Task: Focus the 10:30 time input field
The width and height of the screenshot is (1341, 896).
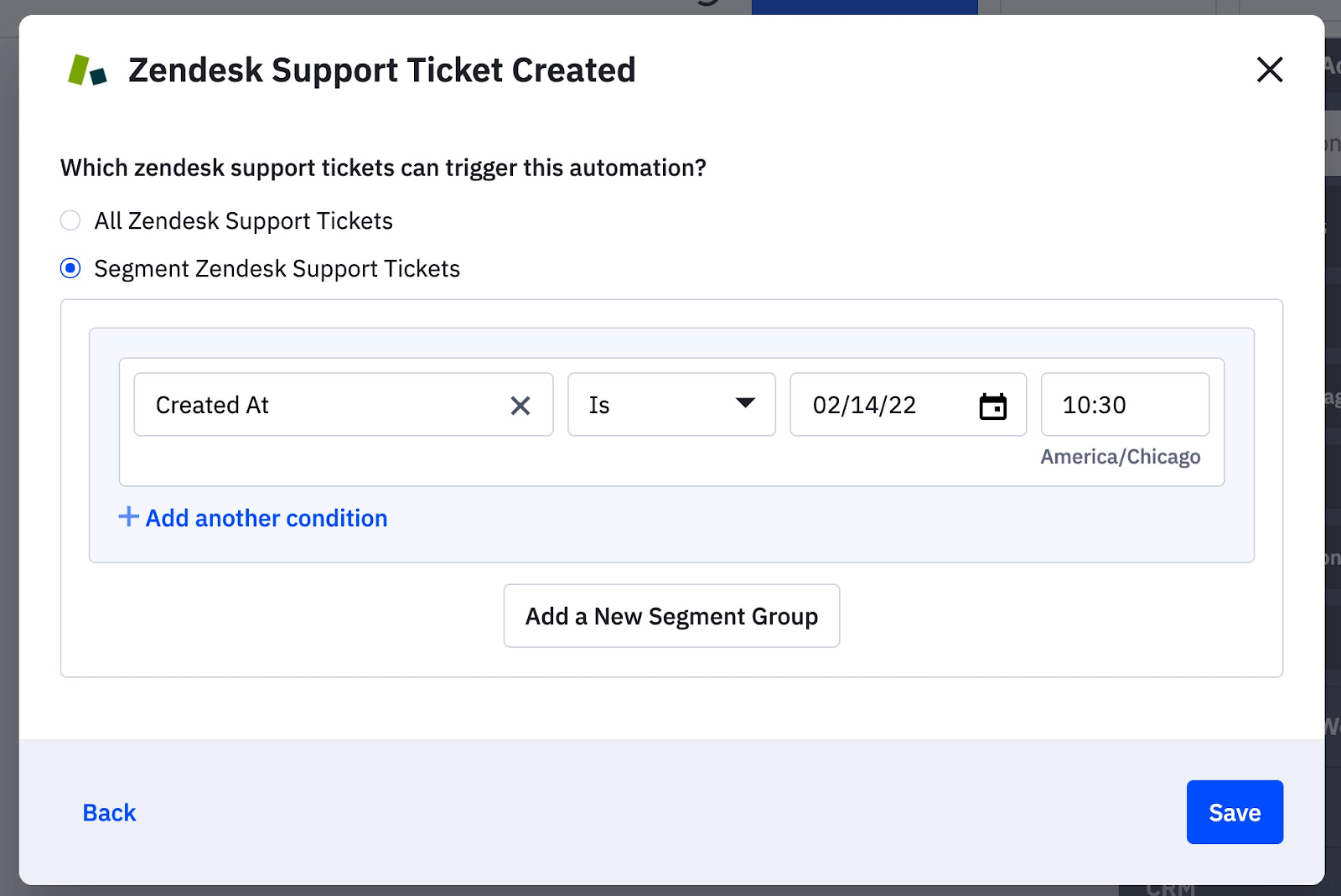Action: (1124, 405)
